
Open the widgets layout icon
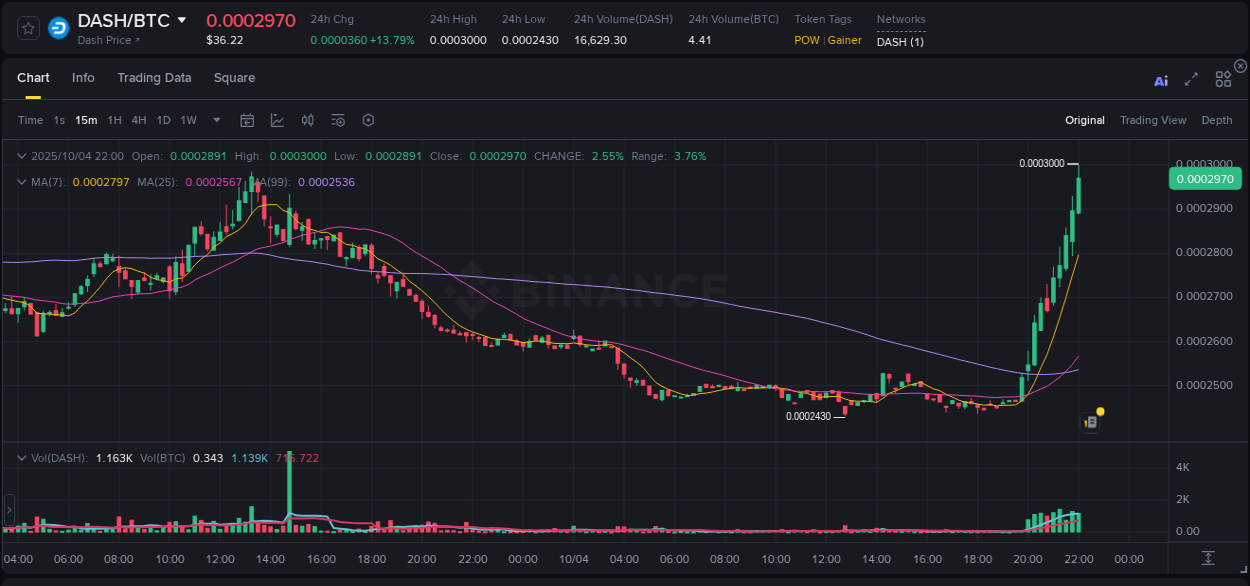click(1223, 79)
